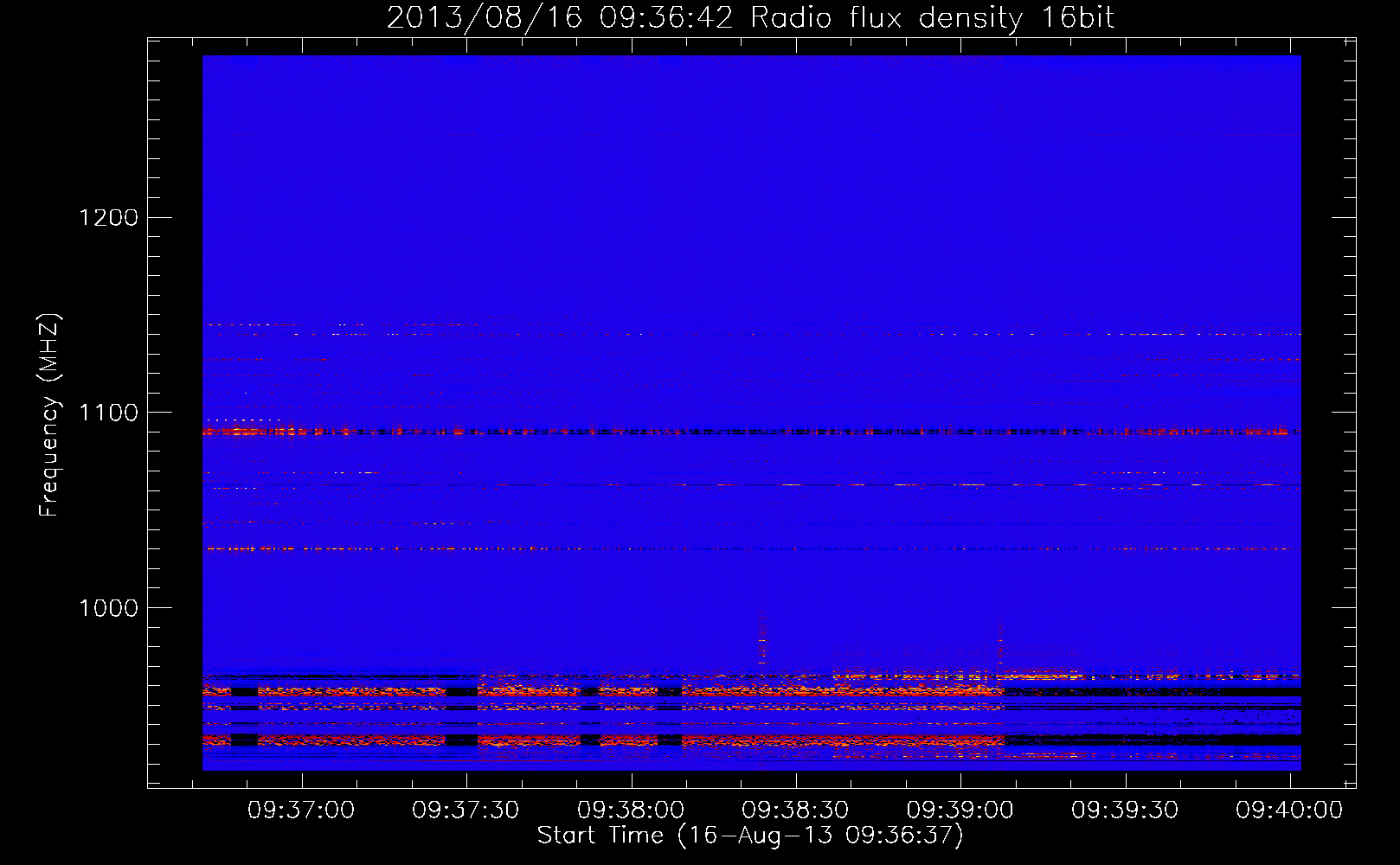Select the 09:38:30 time tick label
The width and height of the screenshot is (1400, 865).
[795, 811]
